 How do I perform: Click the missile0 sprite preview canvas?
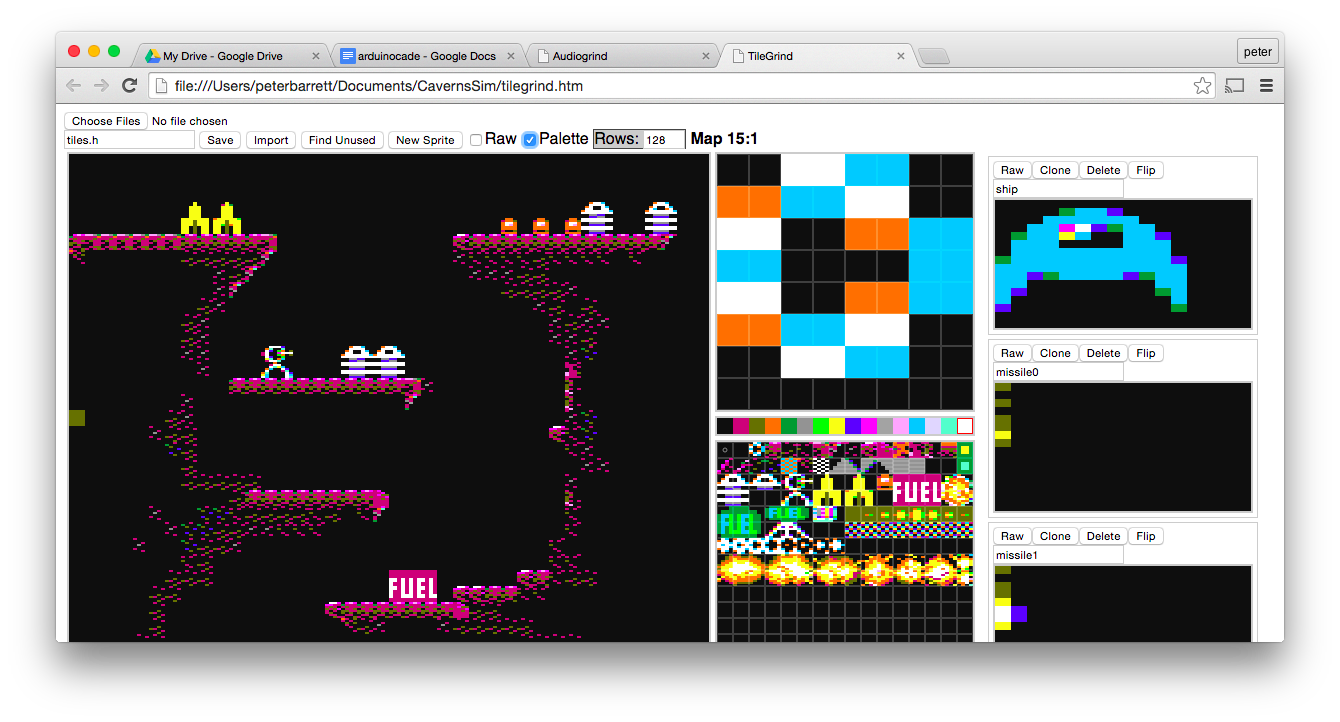1123,447
